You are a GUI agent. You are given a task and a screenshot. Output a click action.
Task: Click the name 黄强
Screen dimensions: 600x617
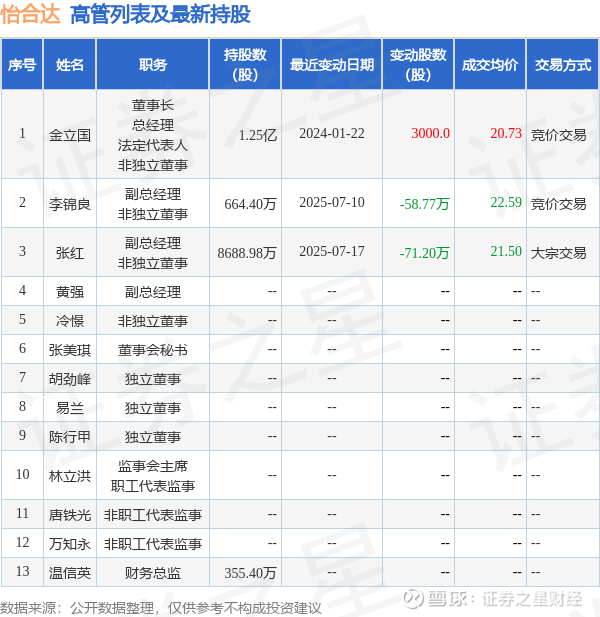[70, 292]
